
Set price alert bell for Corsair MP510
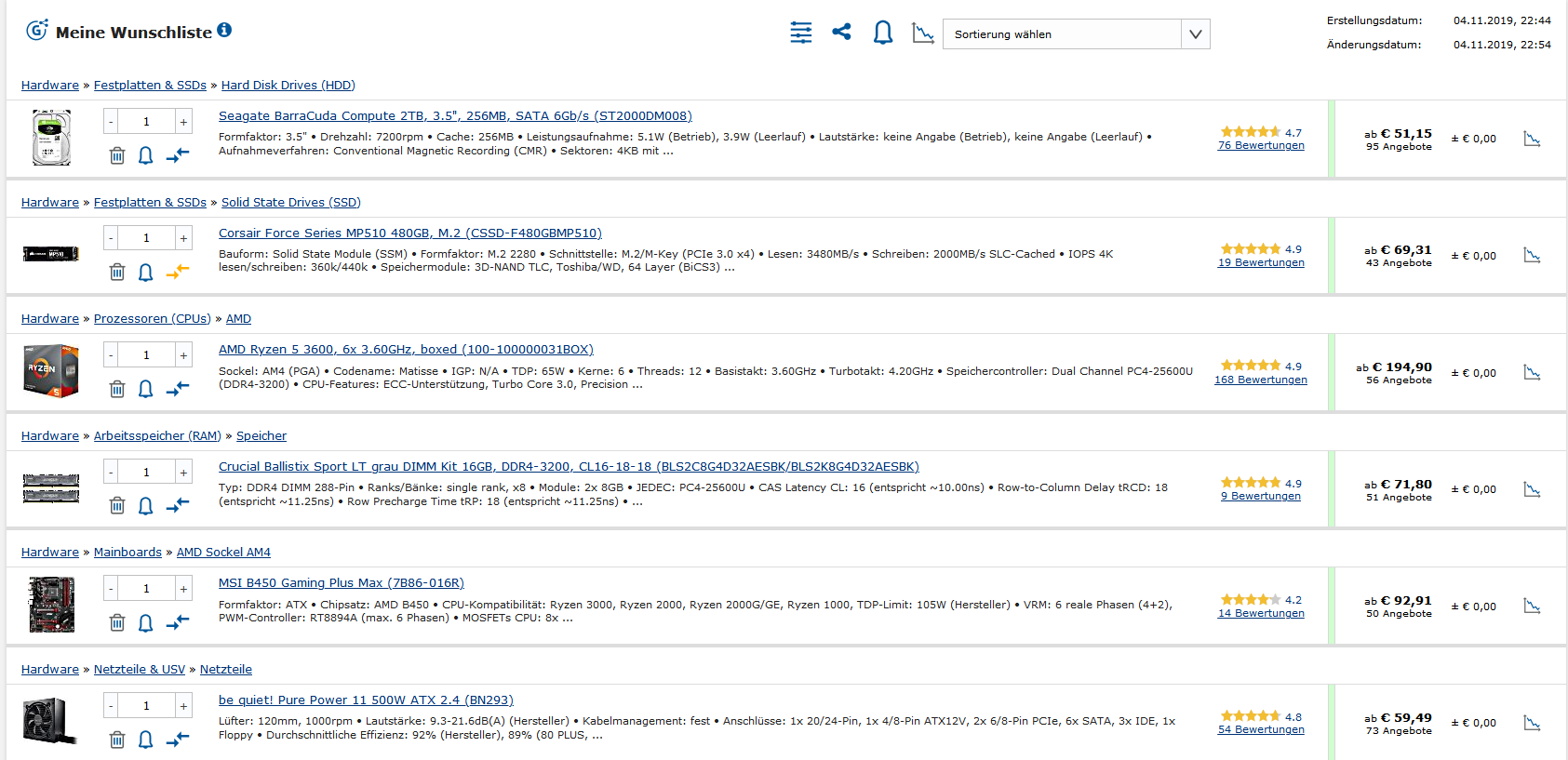(x=145, y=272)
